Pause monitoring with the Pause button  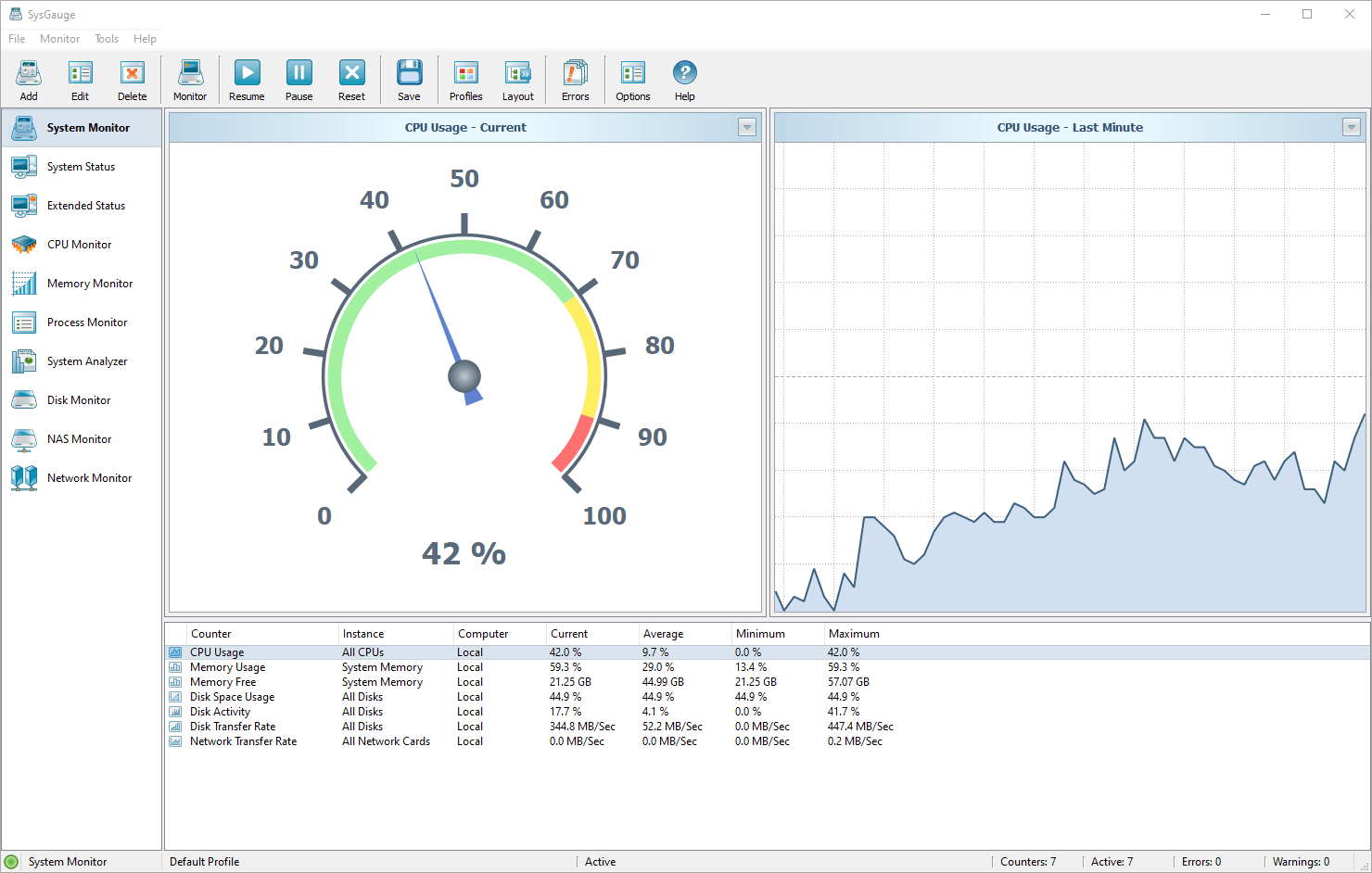tap(299, 80)
